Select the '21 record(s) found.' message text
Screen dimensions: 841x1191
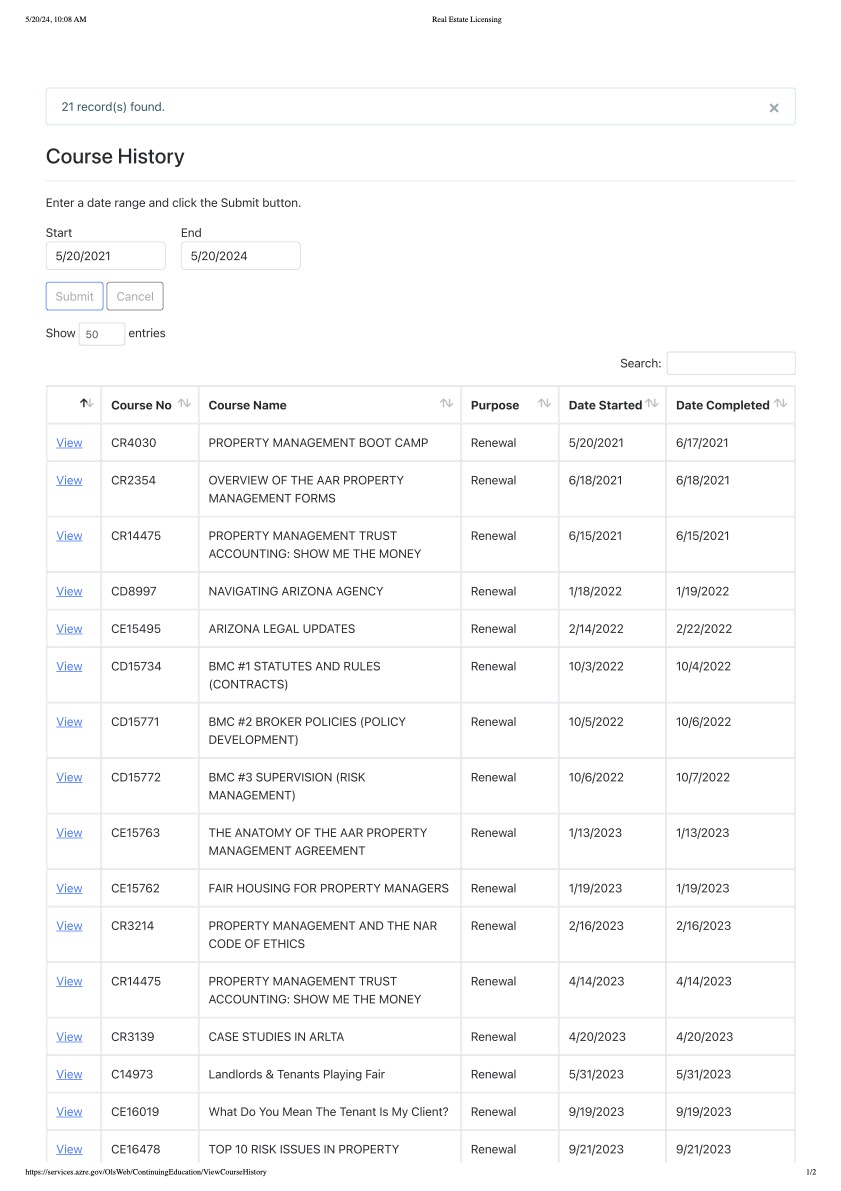tap(113, 107)
